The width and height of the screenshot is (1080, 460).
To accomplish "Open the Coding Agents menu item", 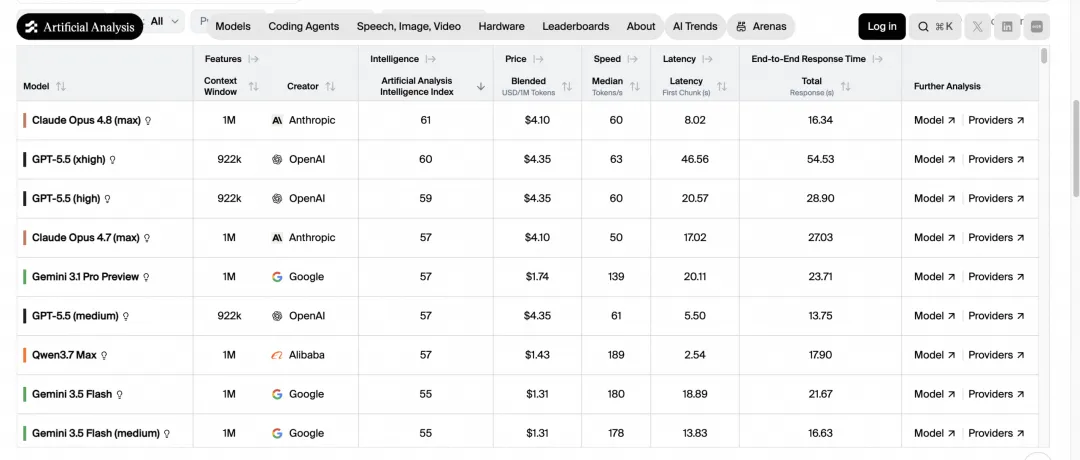I will click(x=304, y=27).
